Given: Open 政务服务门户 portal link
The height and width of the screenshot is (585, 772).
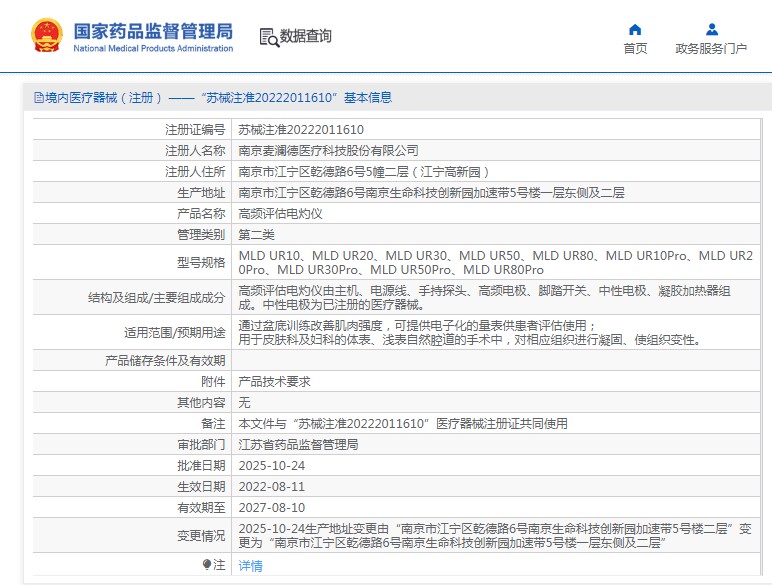Looking at the screenshot, I should point(711,48).
